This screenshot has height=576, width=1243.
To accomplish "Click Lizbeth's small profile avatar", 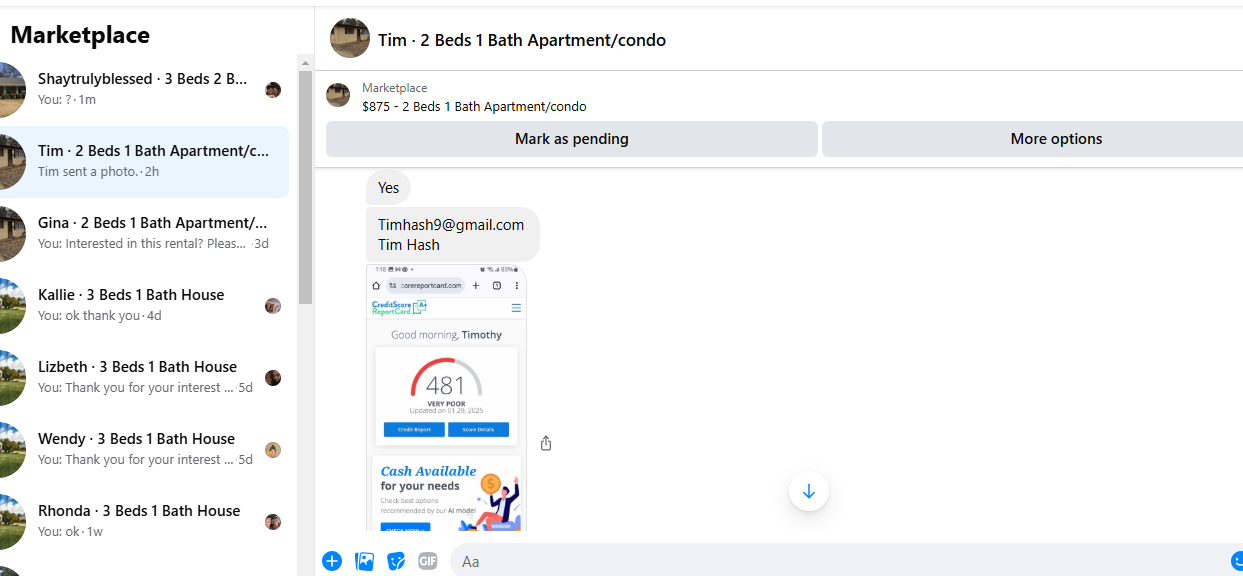I will [273, 378].
